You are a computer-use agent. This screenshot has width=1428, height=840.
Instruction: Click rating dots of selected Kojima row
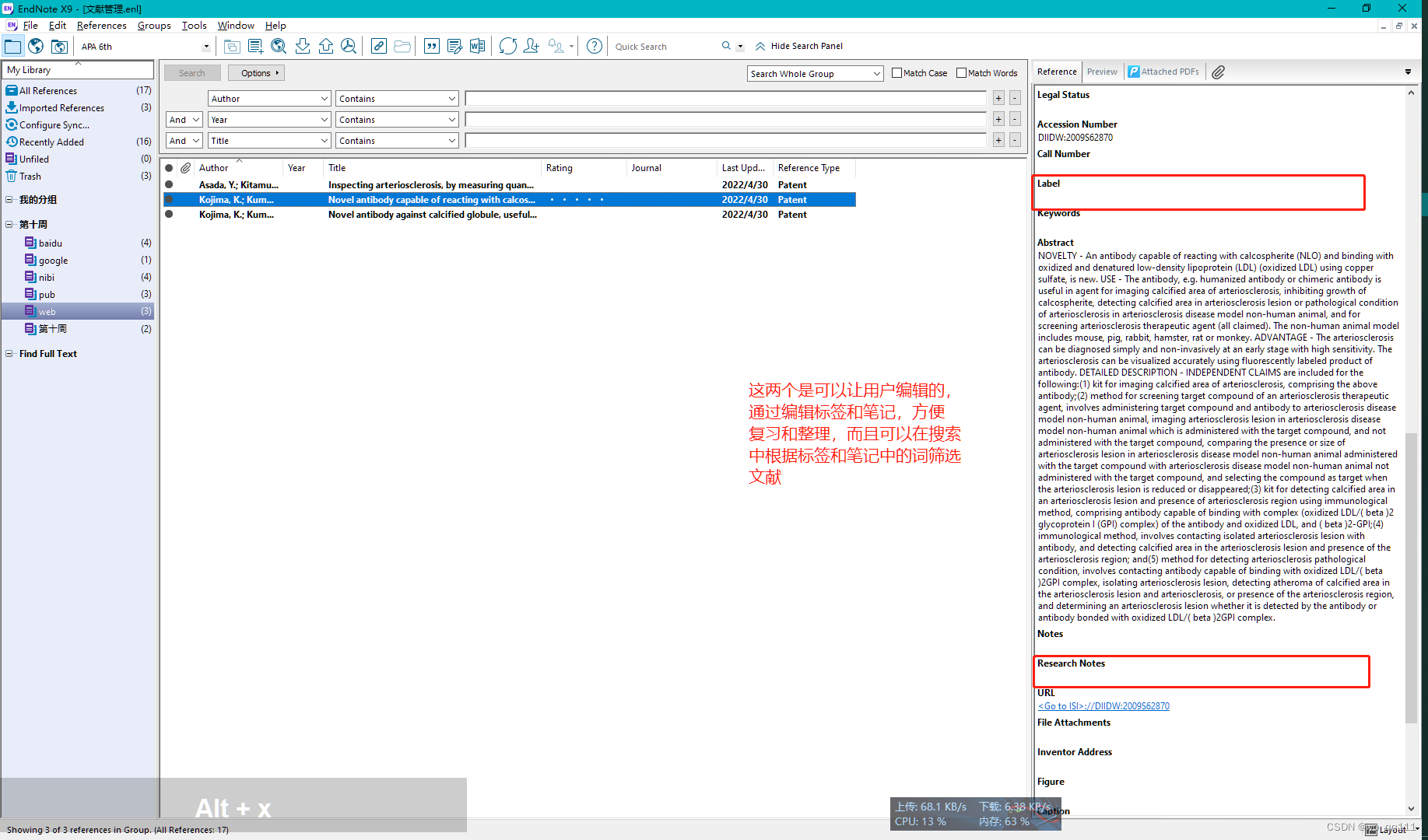[577, 200]
